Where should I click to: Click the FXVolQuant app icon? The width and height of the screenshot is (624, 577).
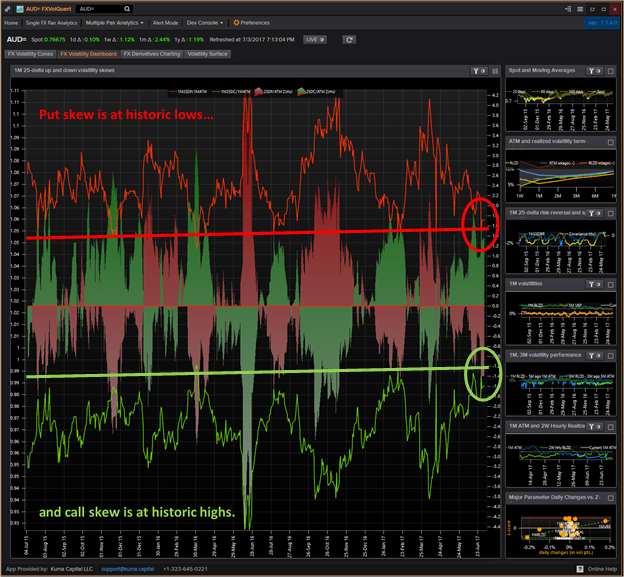(x=20, y=9)
